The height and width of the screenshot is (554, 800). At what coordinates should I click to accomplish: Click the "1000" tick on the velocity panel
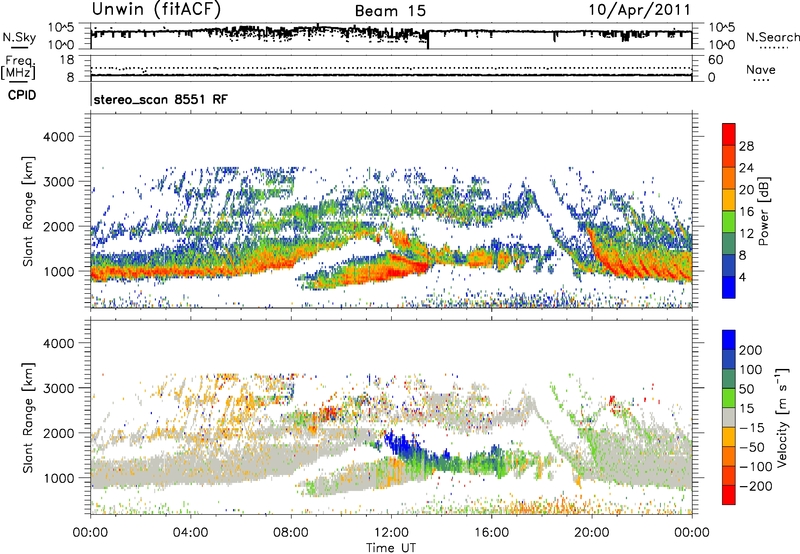pyautogui.click(x=59, y=478)
